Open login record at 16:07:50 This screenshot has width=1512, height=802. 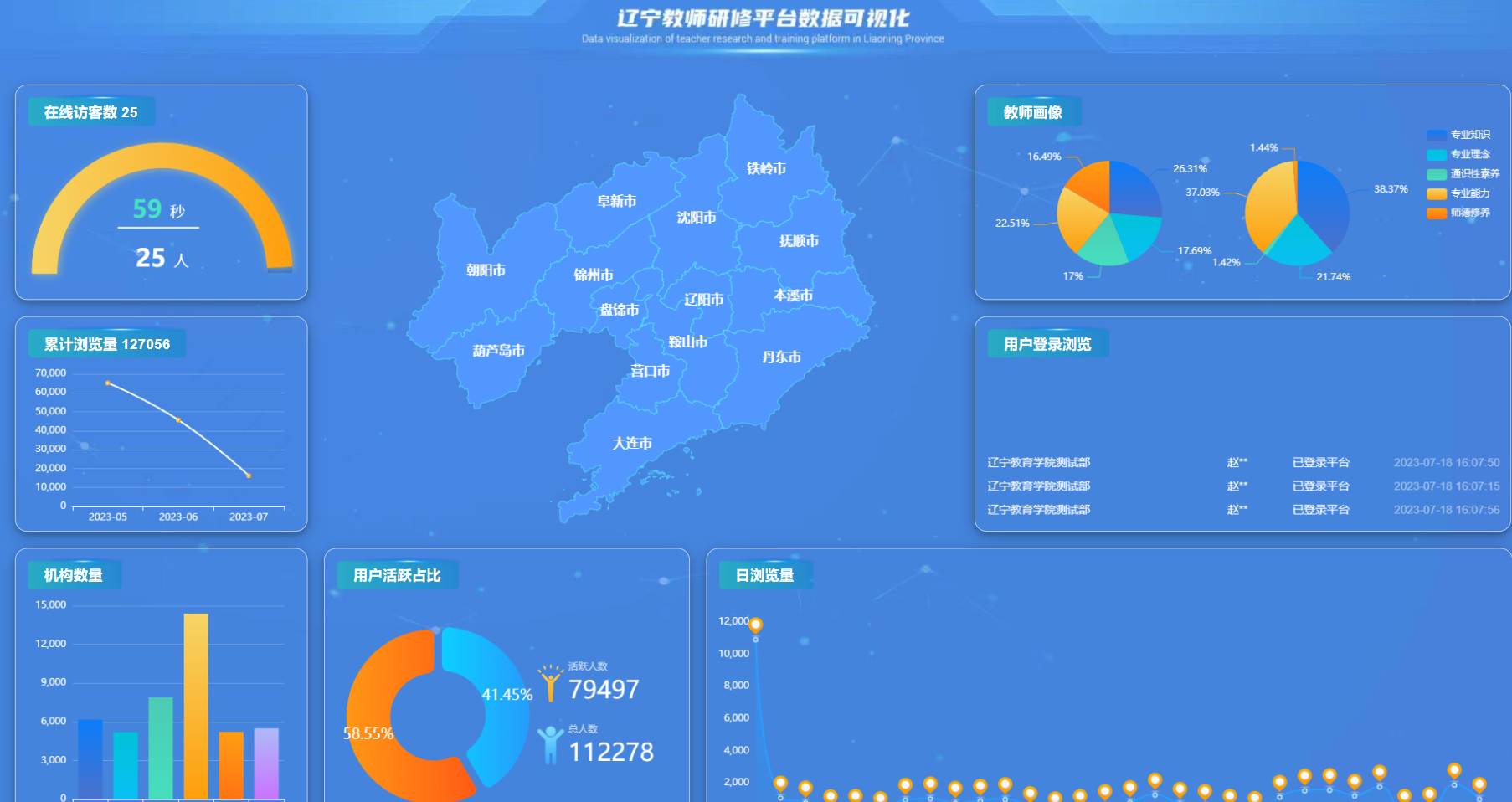tap(1242, 463)
